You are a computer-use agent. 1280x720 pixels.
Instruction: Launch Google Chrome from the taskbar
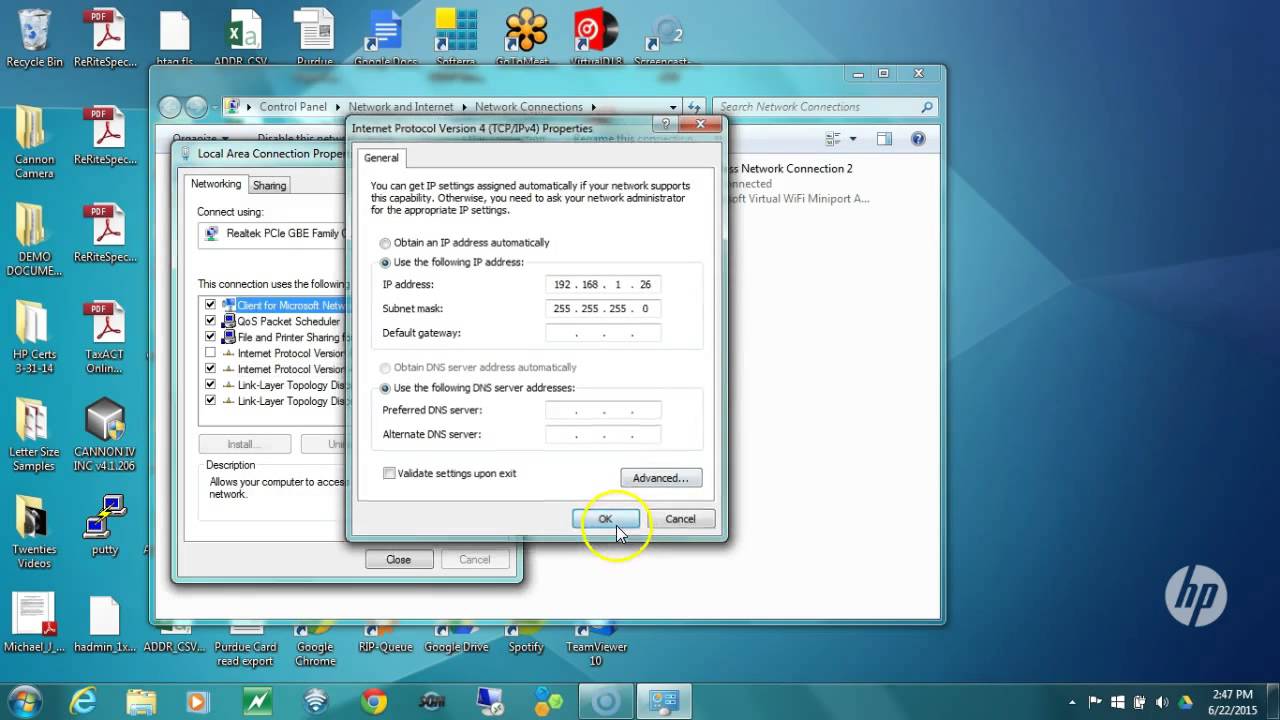374,701
